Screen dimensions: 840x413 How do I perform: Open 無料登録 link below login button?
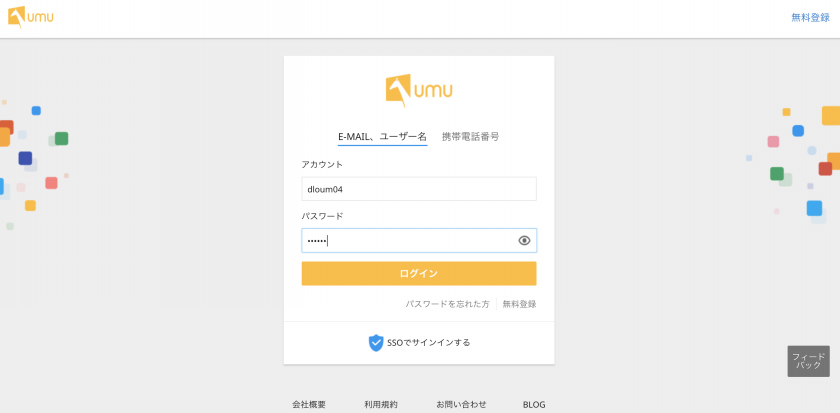click(x=519, y=304)
